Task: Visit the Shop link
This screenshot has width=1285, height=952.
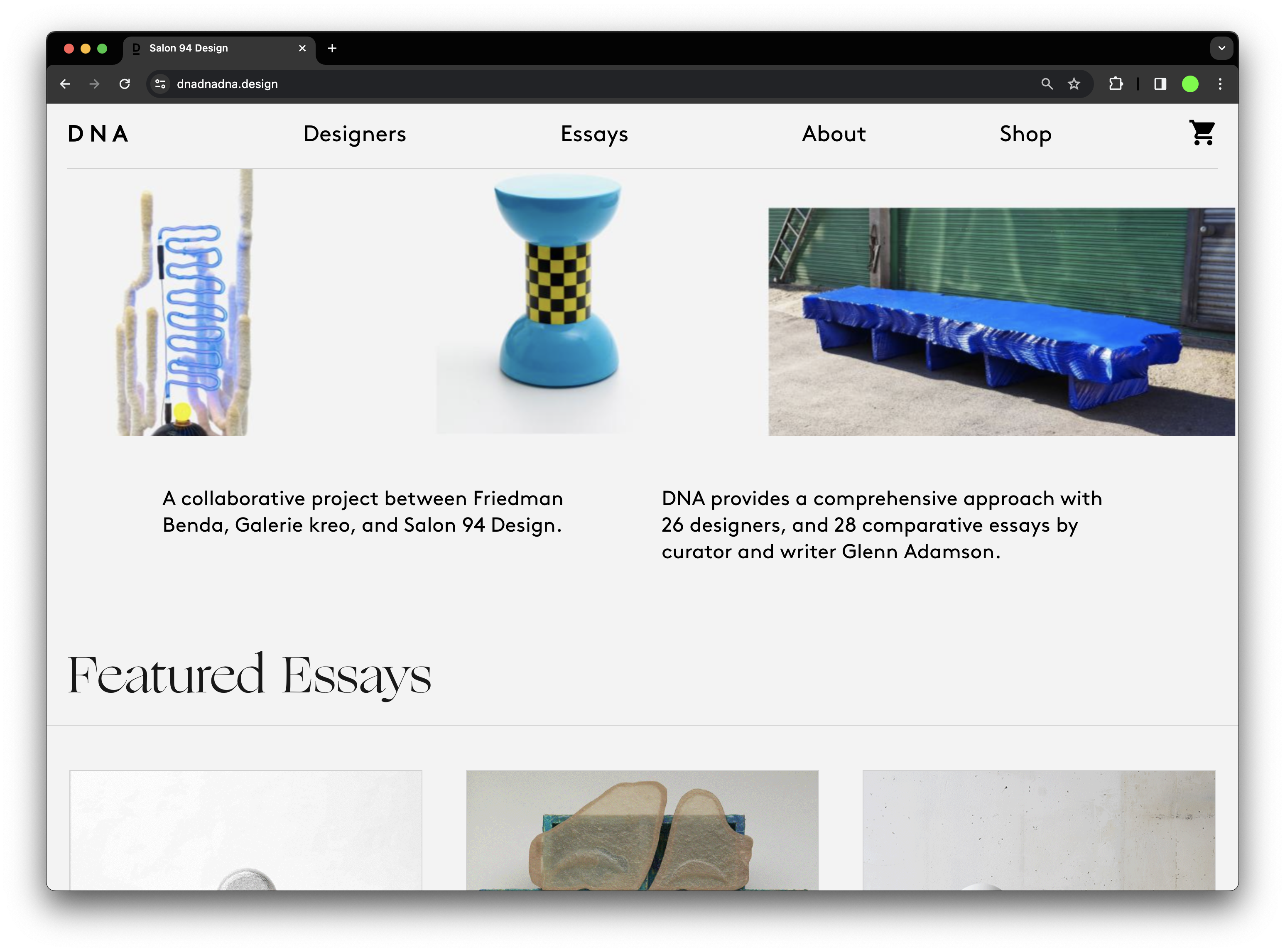Action: [1025, 134]
